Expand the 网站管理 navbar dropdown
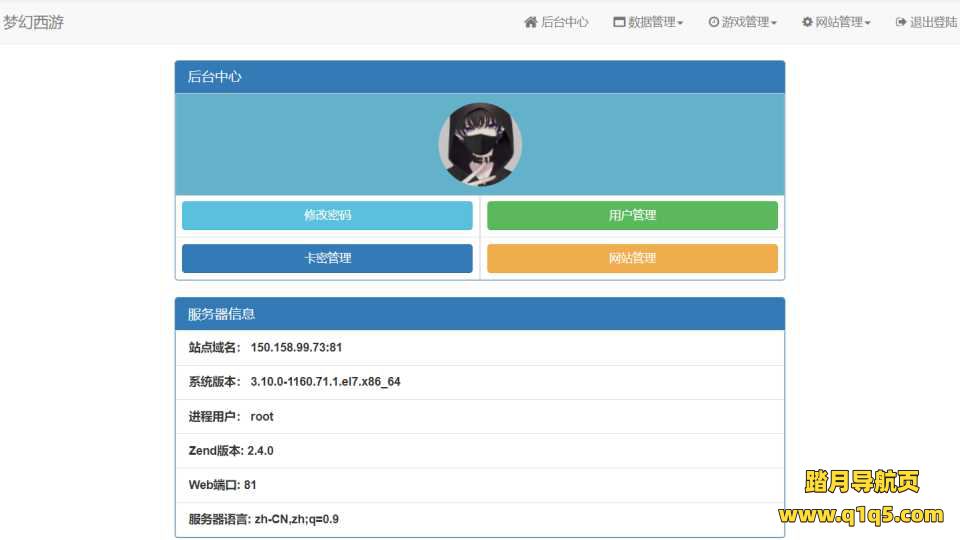 [x=836, y=22]
